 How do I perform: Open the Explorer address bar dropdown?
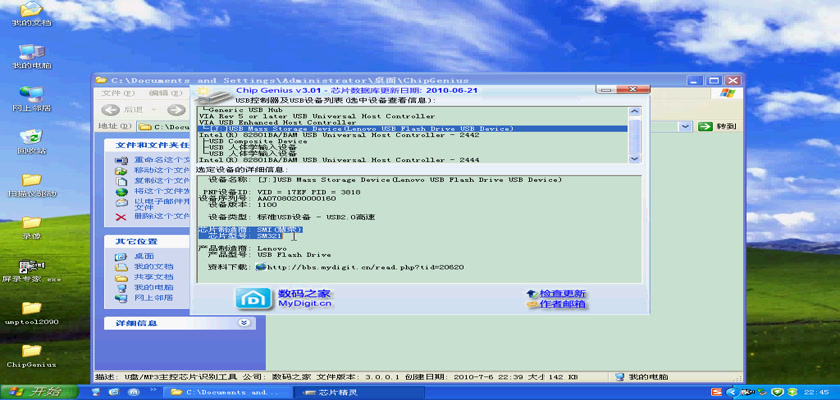point(685,126)
